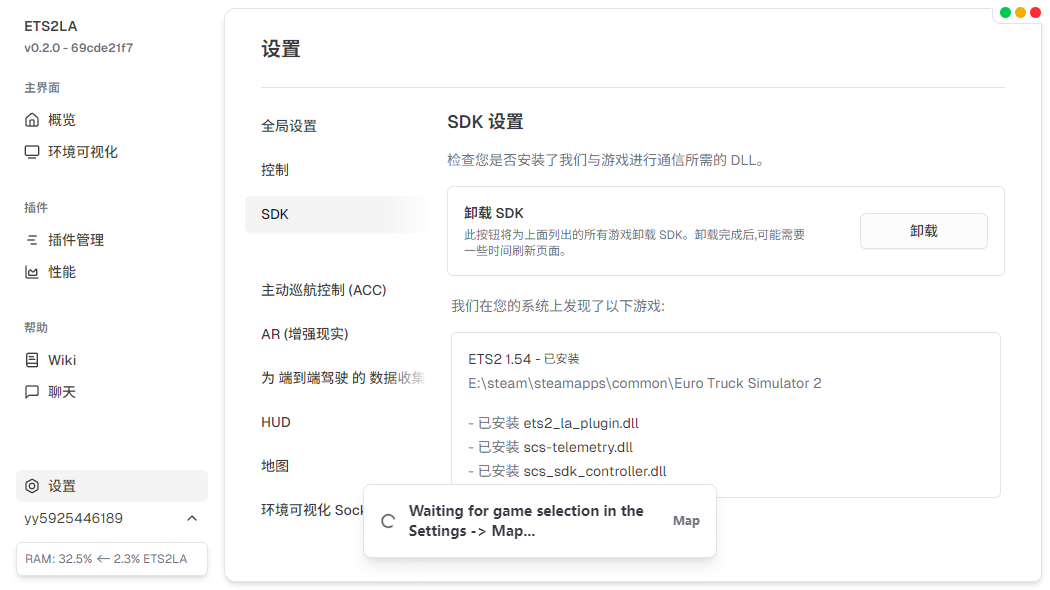Click the home icon beside 概览

31,120
